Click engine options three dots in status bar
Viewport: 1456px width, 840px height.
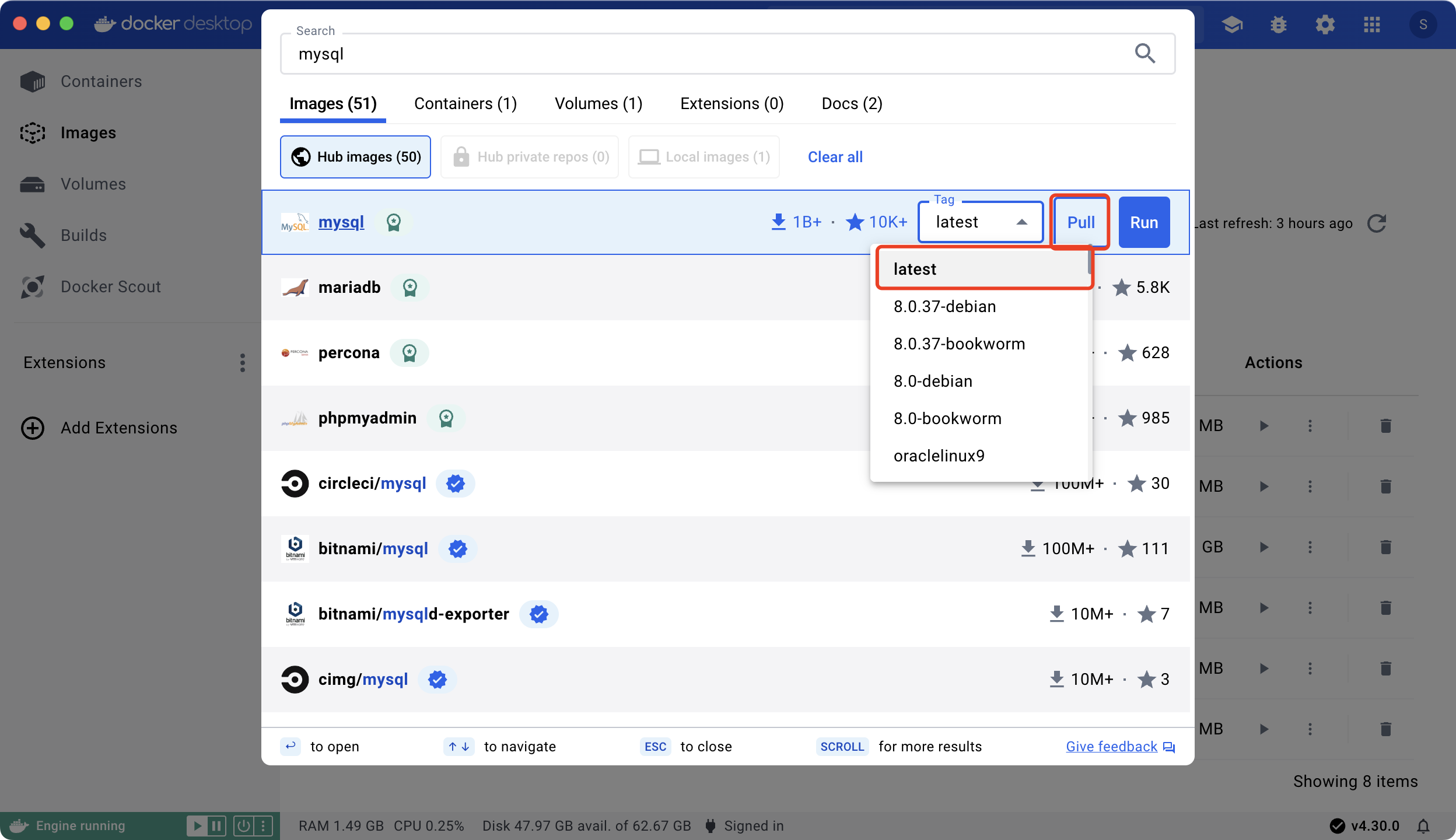pyautogui.click(x=263, y=826)
